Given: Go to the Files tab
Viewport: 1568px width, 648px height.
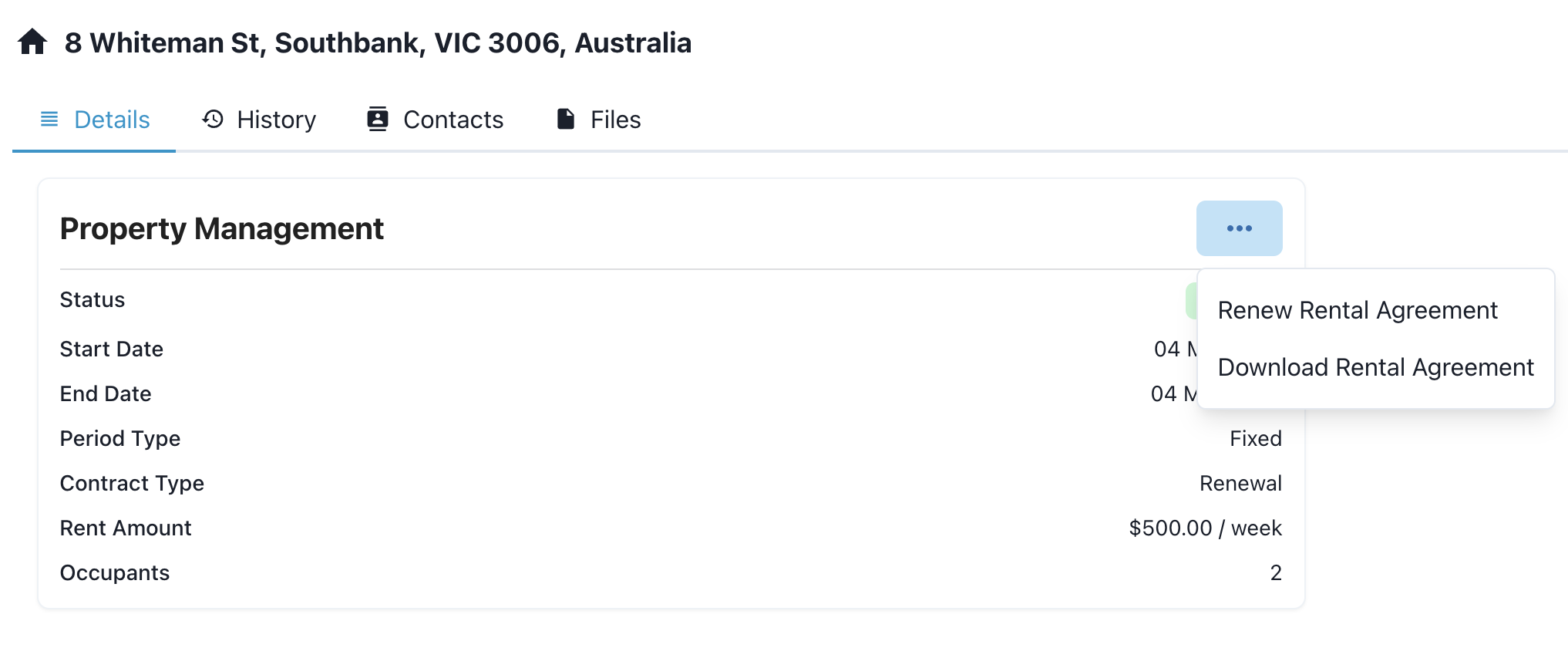Looking at the screenshot, I should (615, 120).
